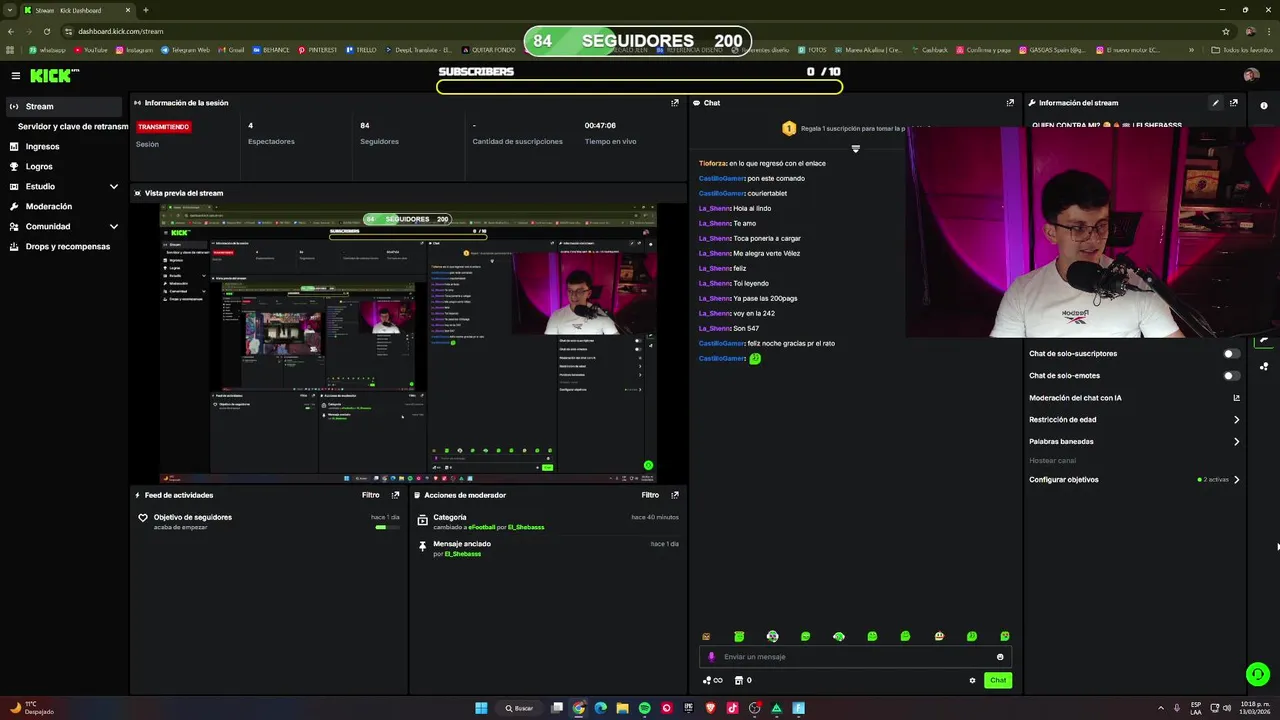Pop out the Información del stream panel
1280x720 pixels.
click(x=1234, y=103)
